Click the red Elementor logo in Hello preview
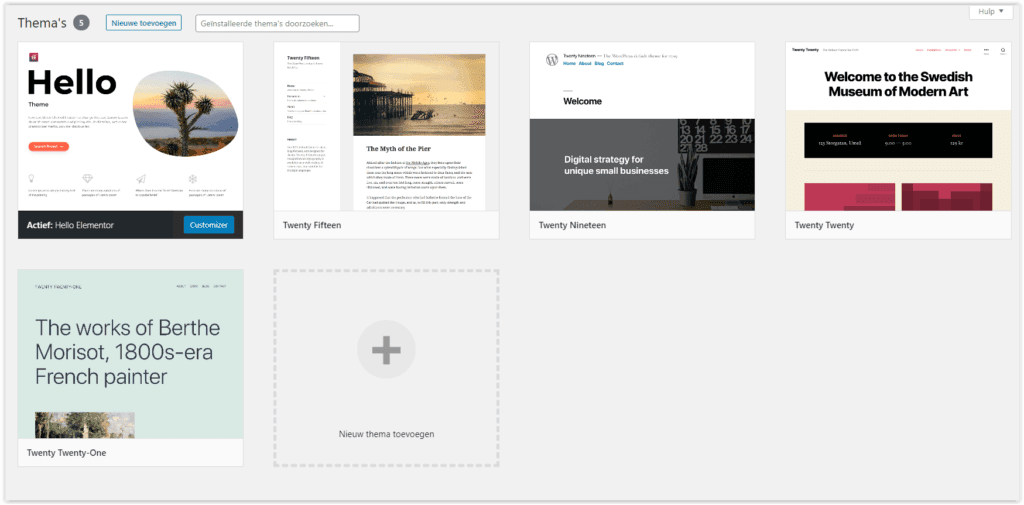This screenshot has width=1024, height=505. [x=33, y=56]
